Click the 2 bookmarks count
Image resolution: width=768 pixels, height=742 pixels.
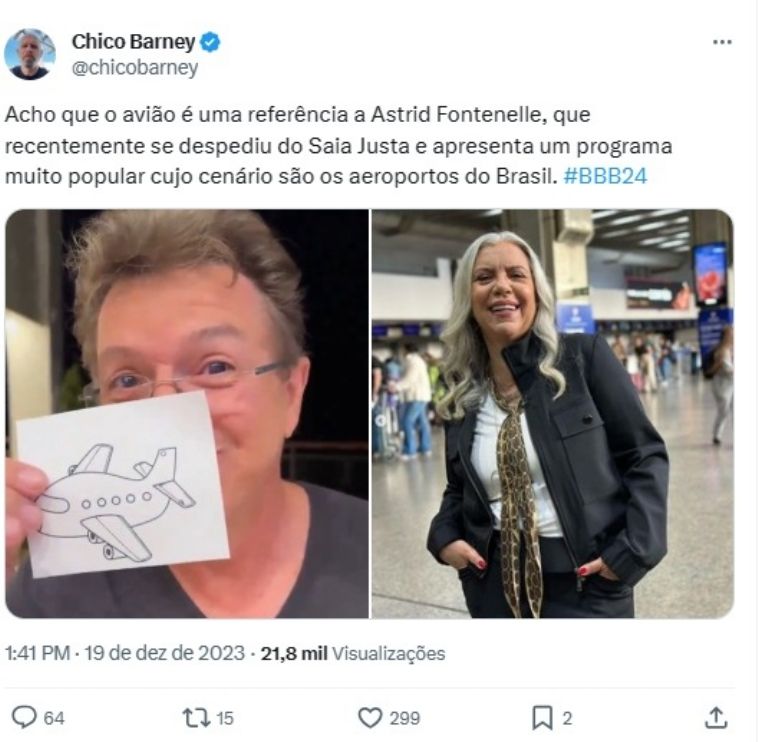[x=567, y=718]
